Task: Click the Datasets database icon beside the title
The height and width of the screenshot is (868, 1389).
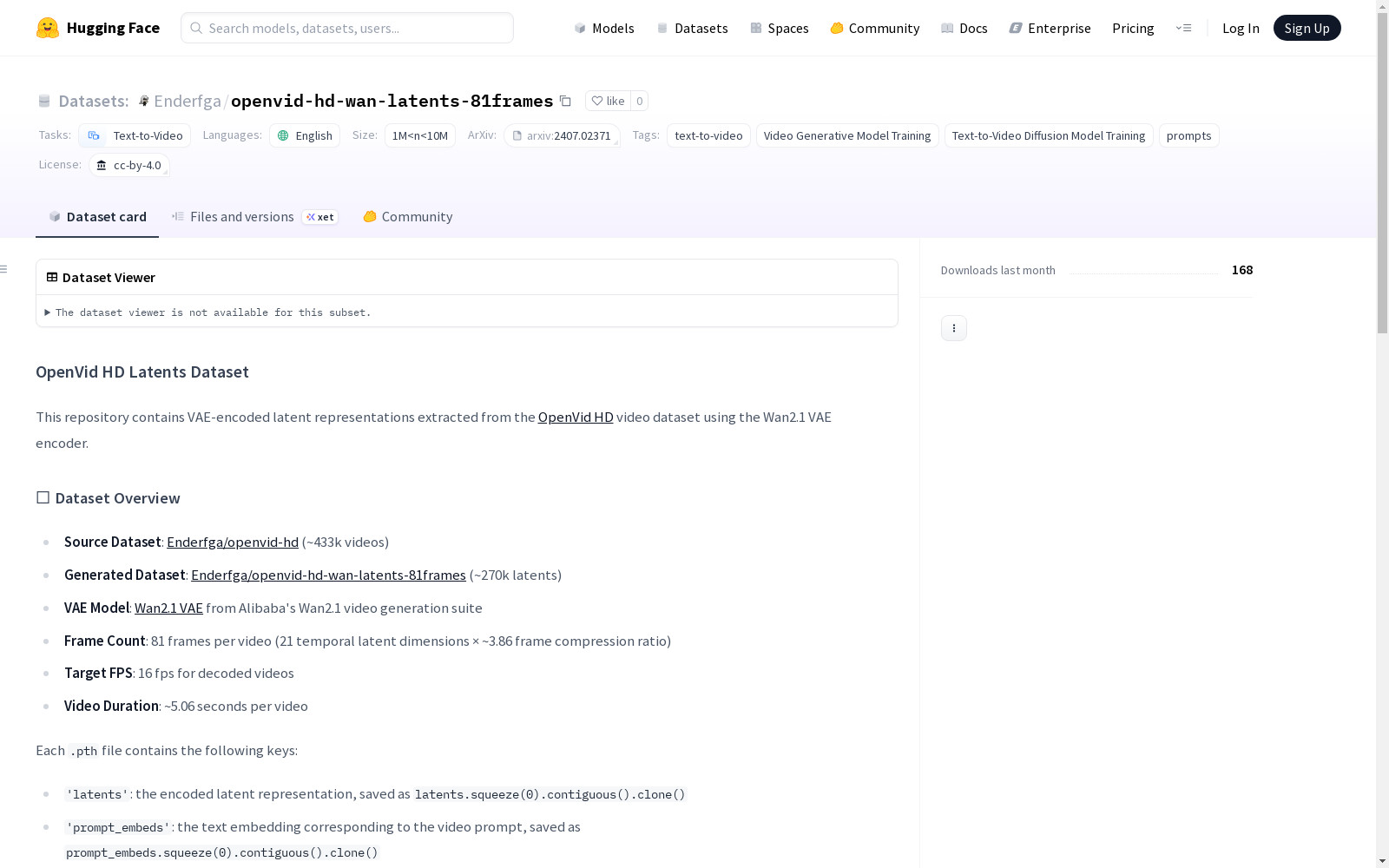Action: click(x=44, y=101)
